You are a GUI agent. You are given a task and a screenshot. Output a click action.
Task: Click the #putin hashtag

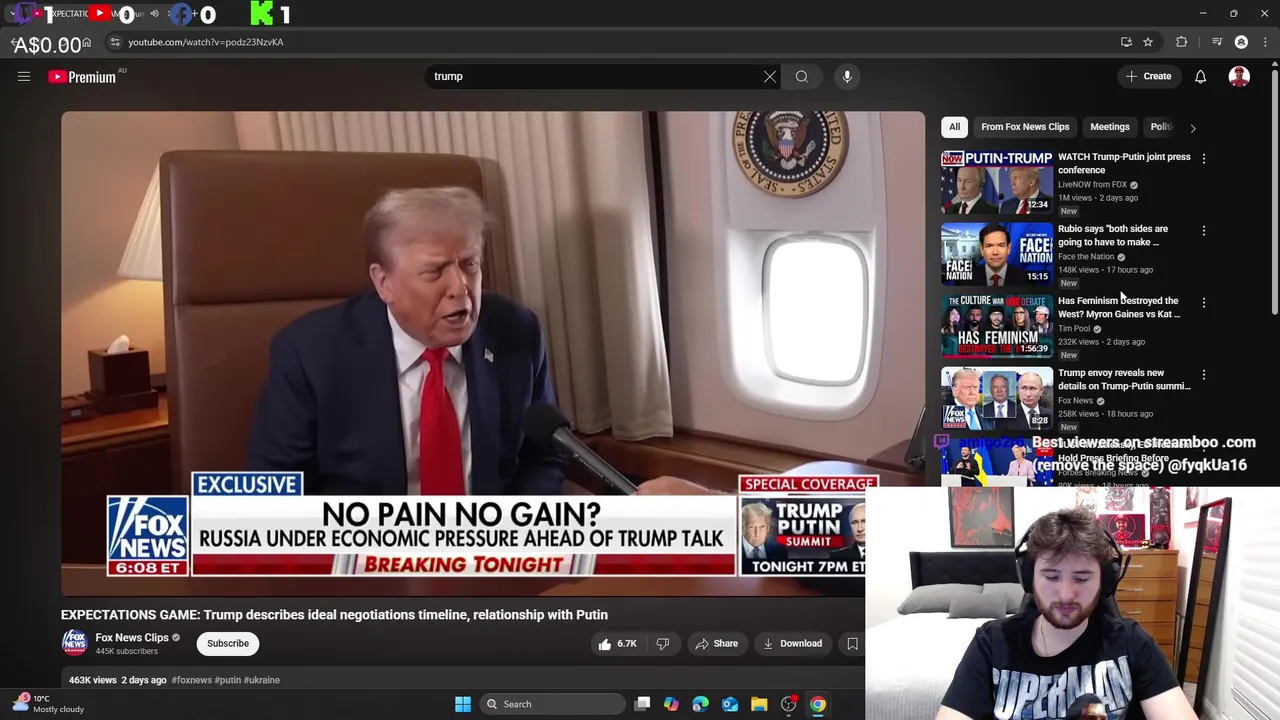click(228, 680)
